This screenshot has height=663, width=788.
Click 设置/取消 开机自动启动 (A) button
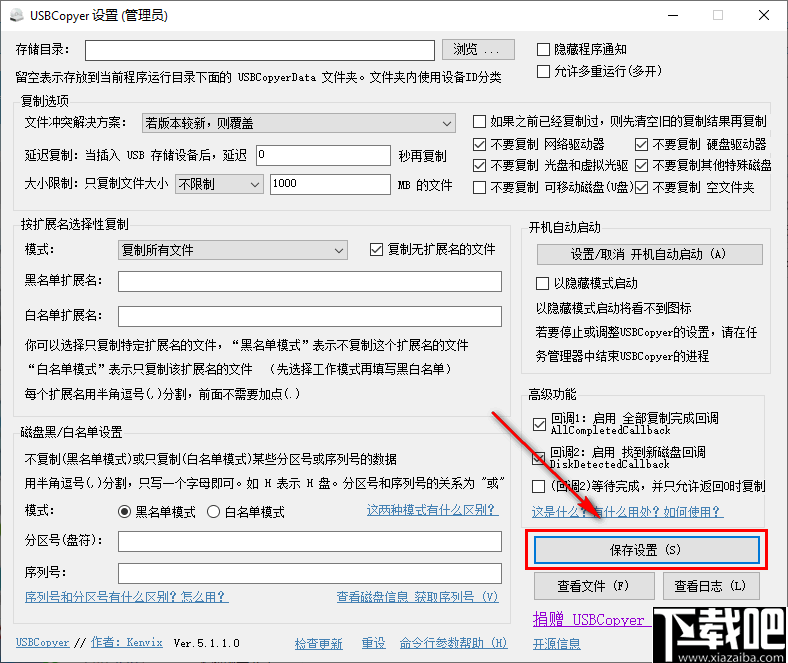649,254
